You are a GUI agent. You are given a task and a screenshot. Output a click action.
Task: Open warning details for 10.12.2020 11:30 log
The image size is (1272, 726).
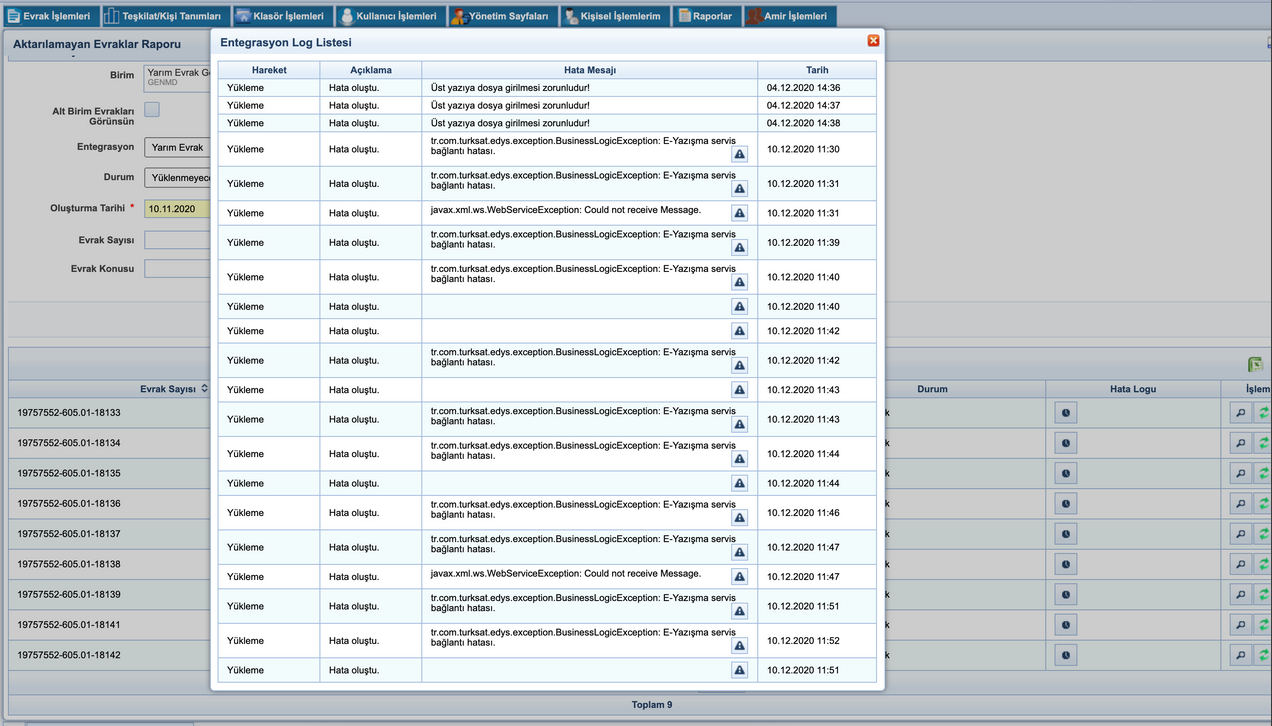(740, 155)
